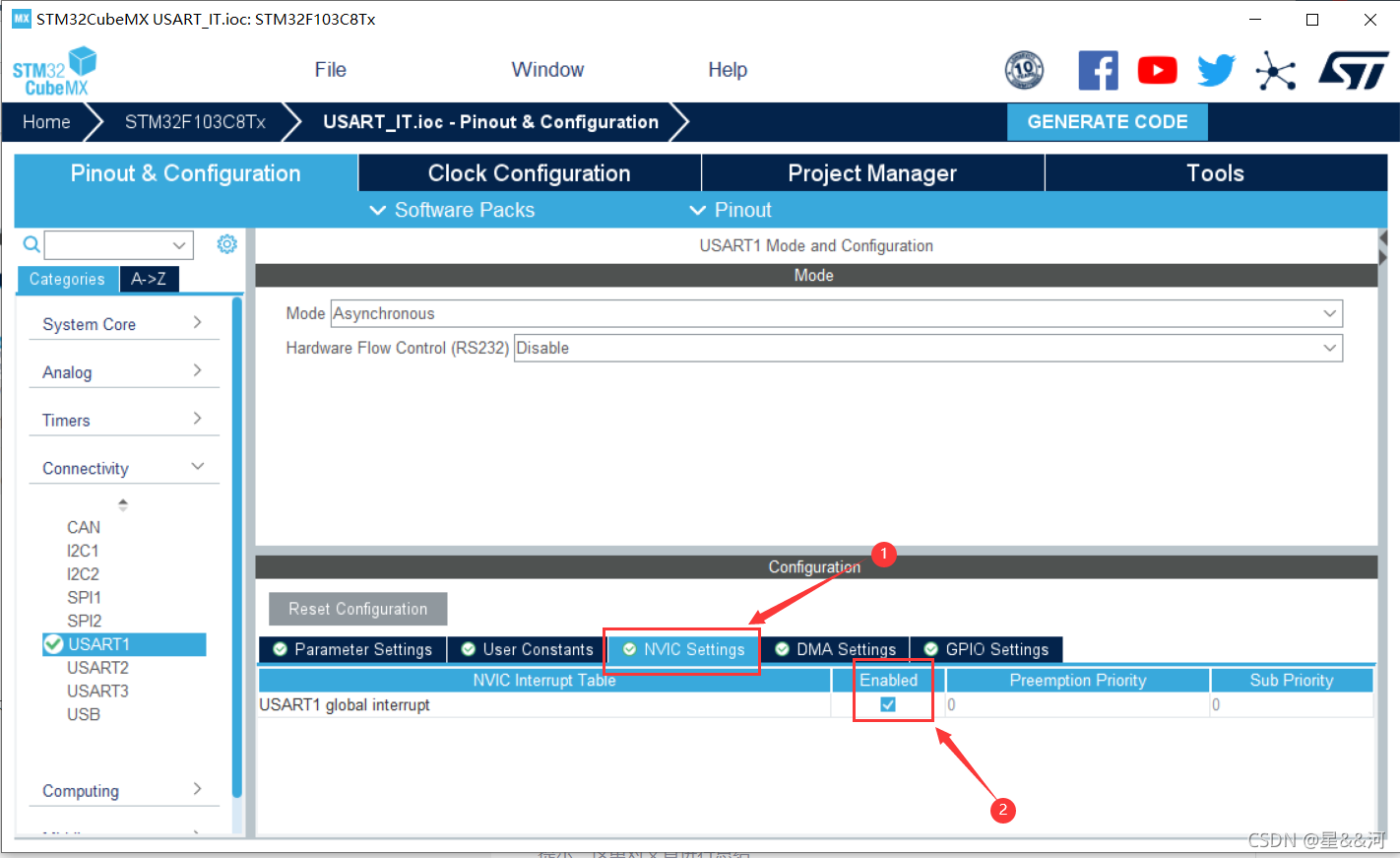Click the USART_IT.ioc - Pinout & Configuration breadcrumb
1400x858 pixels.
point(490,122)
